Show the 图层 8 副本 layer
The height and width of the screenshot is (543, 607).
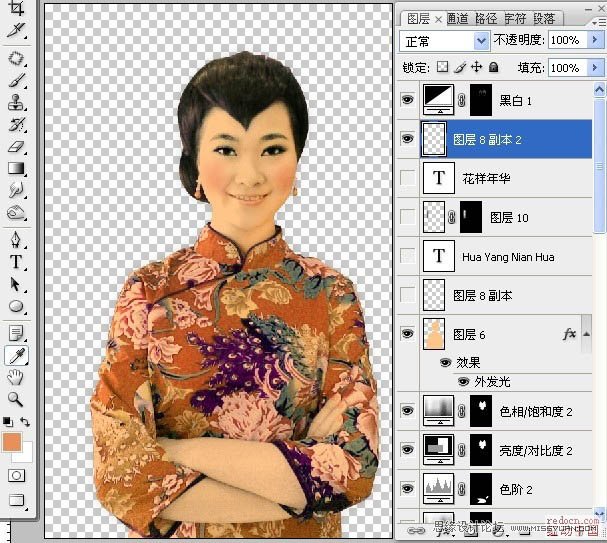click(x=408, y=295)
